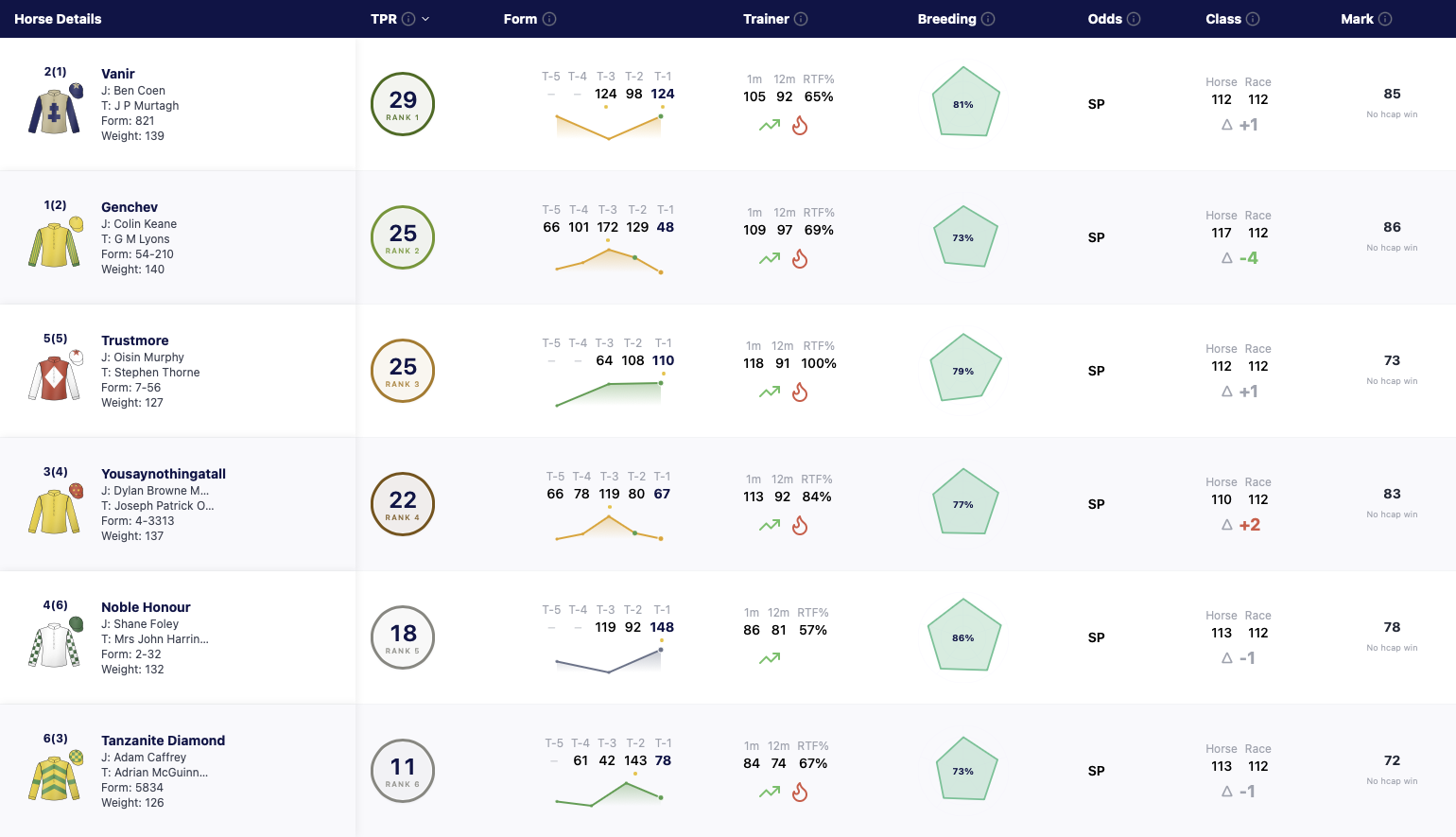Click the Breeding column info icon
This screenshot has width=1456, height=837.
[x=988, y=19]
